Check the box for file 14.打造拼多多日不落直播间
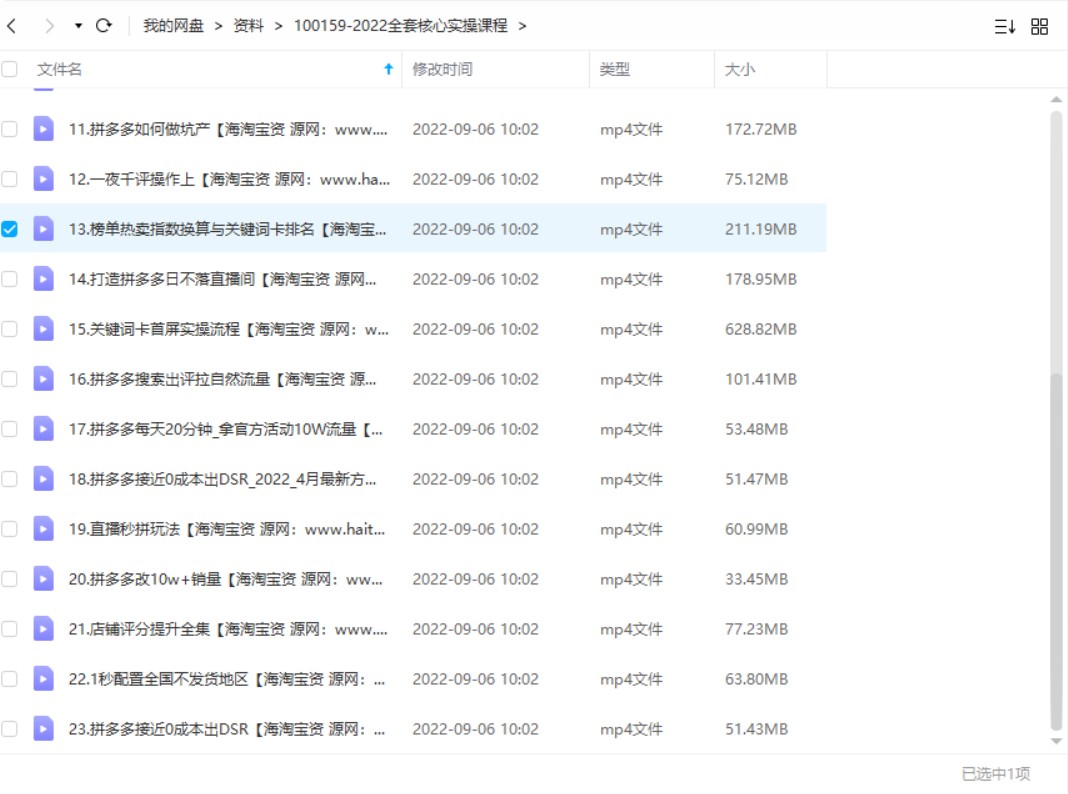Viewport: 1068px width, 794px height. 10,279
